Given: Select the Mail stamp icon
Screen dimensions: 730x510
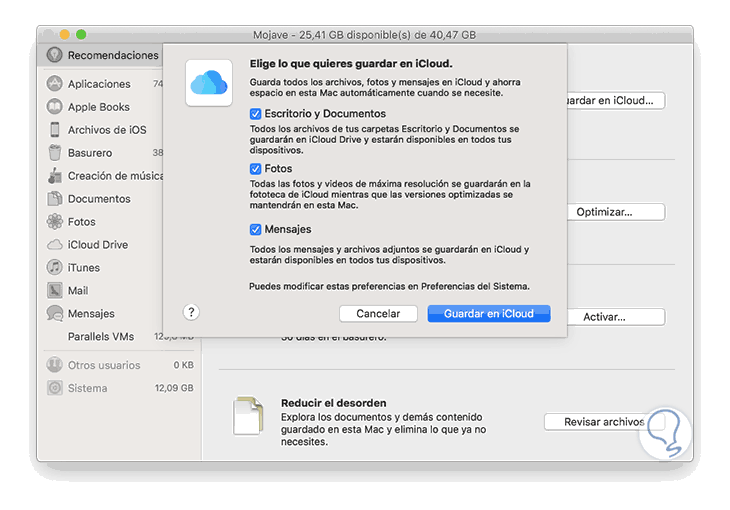Looking at the screenshot, I should point(54,290).
